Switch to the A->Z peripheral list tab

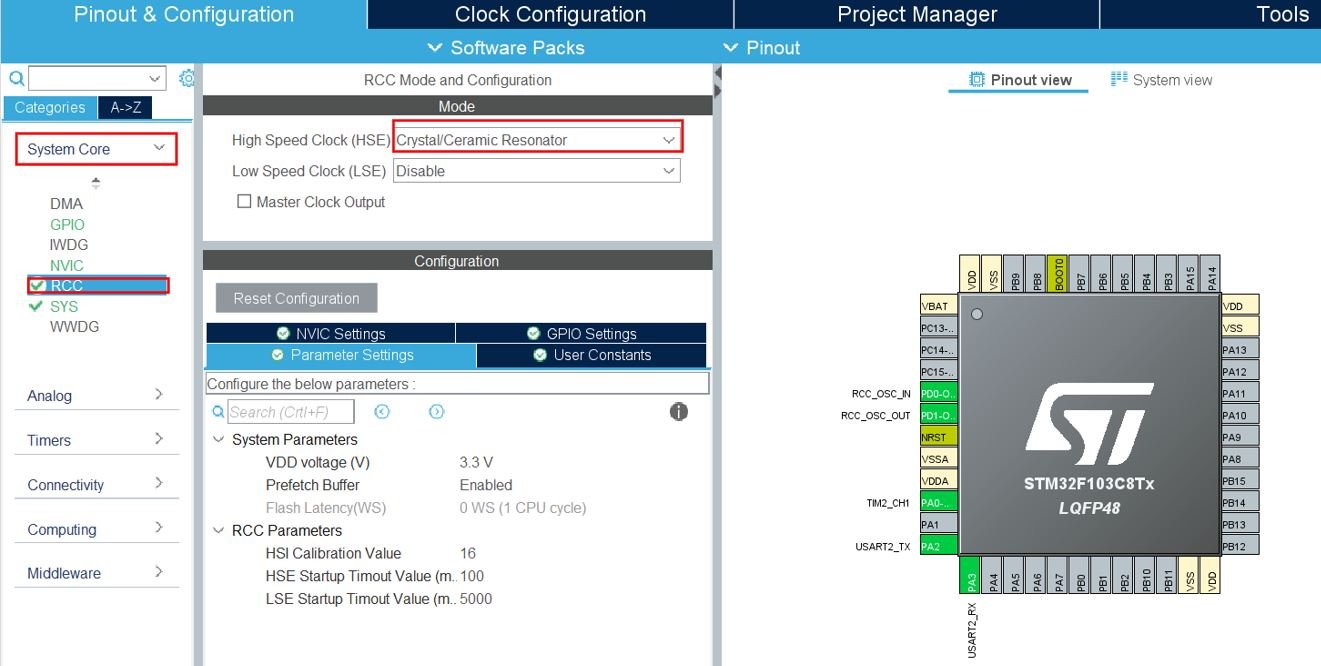(x=125, y=107)
